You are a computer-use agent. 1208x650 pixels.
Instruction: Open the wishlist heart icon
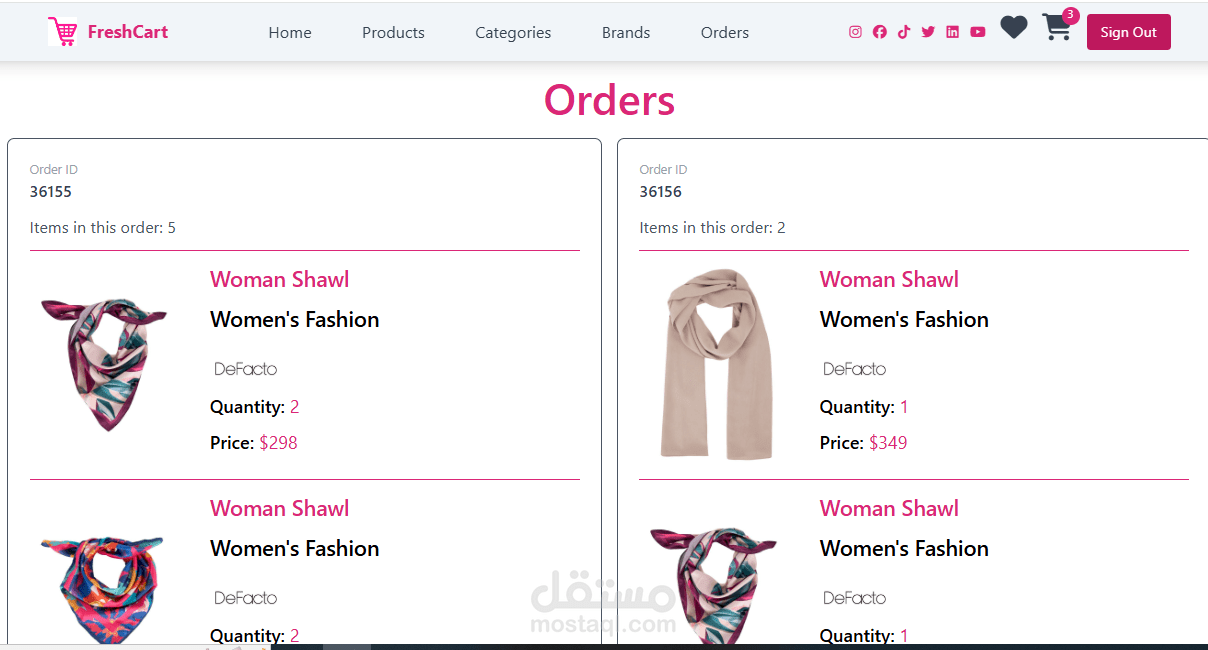point(1014,28)
